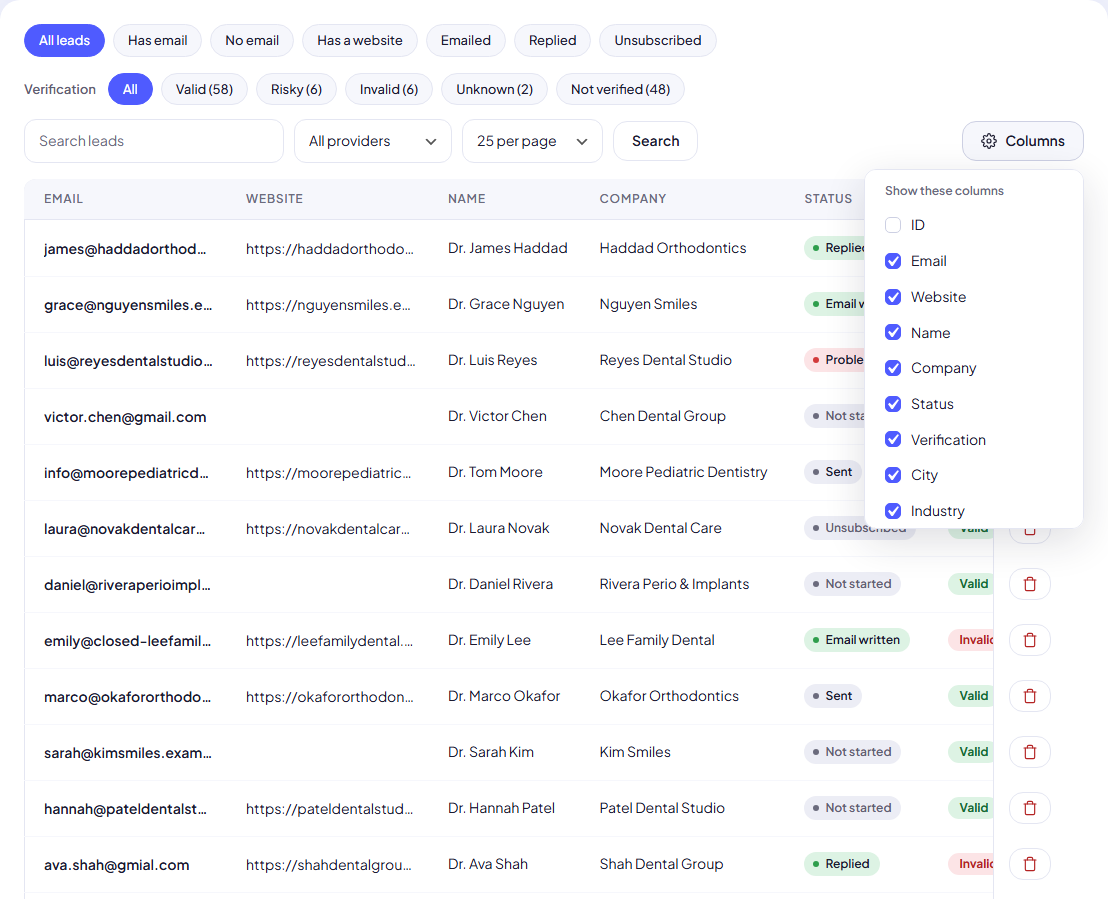Delete the Dr. Marco Okafor lead
The image size is (1108, 899).
click(x=1030, y=695)
